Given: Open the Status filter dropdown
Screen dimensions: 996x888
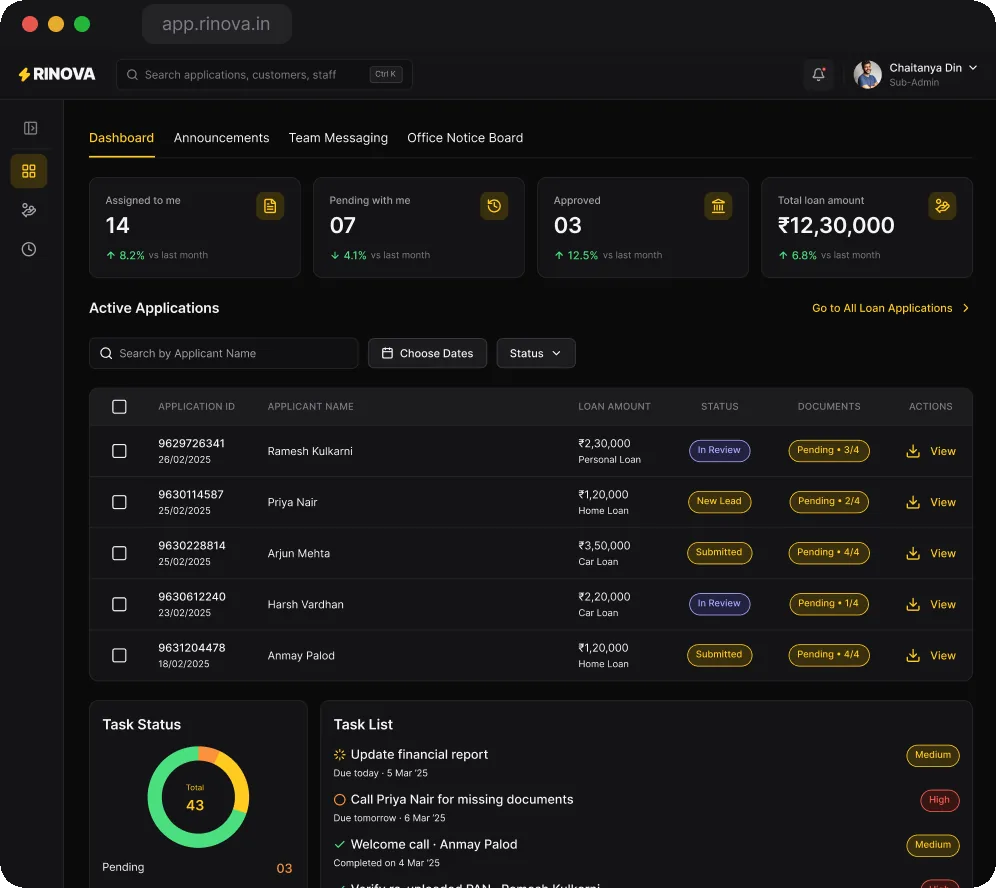Looking at the screenshot, I should pos(535,353).
